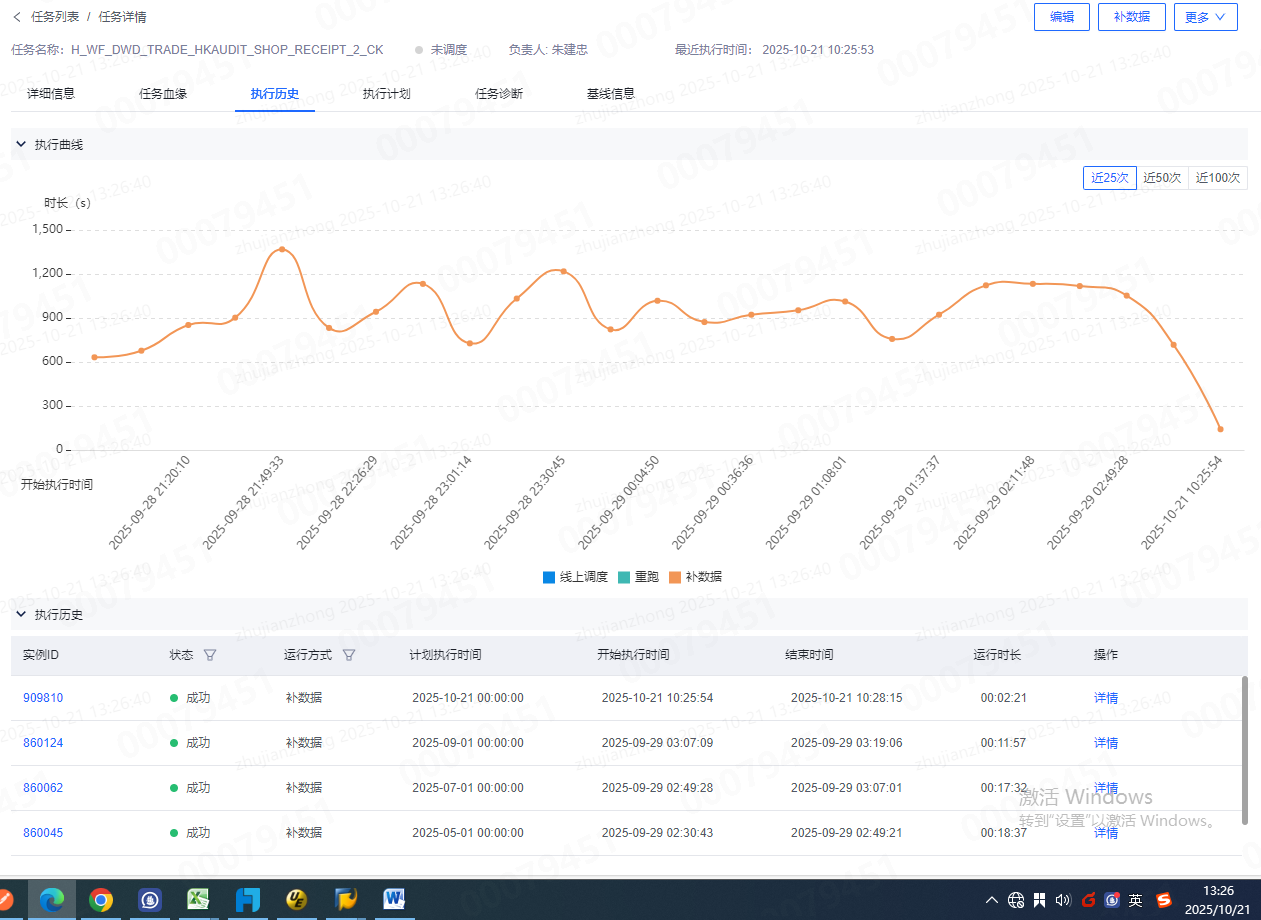
Task: Click the back arrow beside 任务列表
Action: point(16,17)
